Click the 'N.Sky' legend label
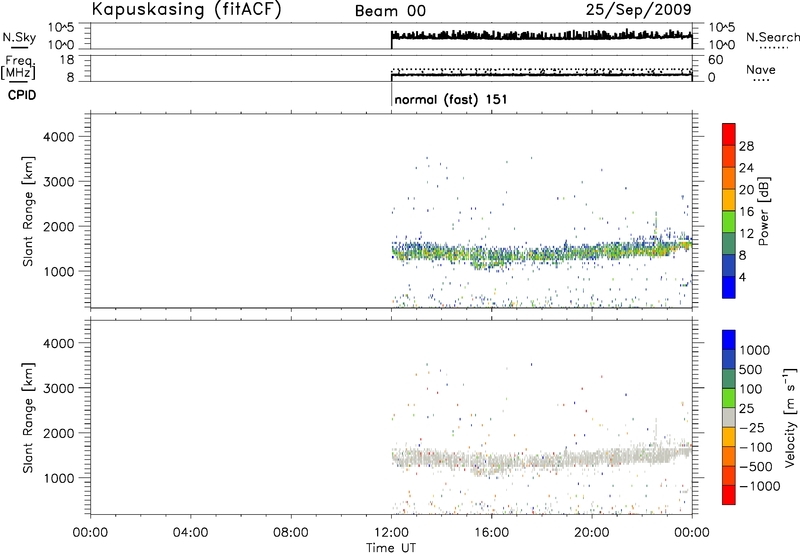The image size is (800, 554). pyautogui.click(x=19, y=37)
